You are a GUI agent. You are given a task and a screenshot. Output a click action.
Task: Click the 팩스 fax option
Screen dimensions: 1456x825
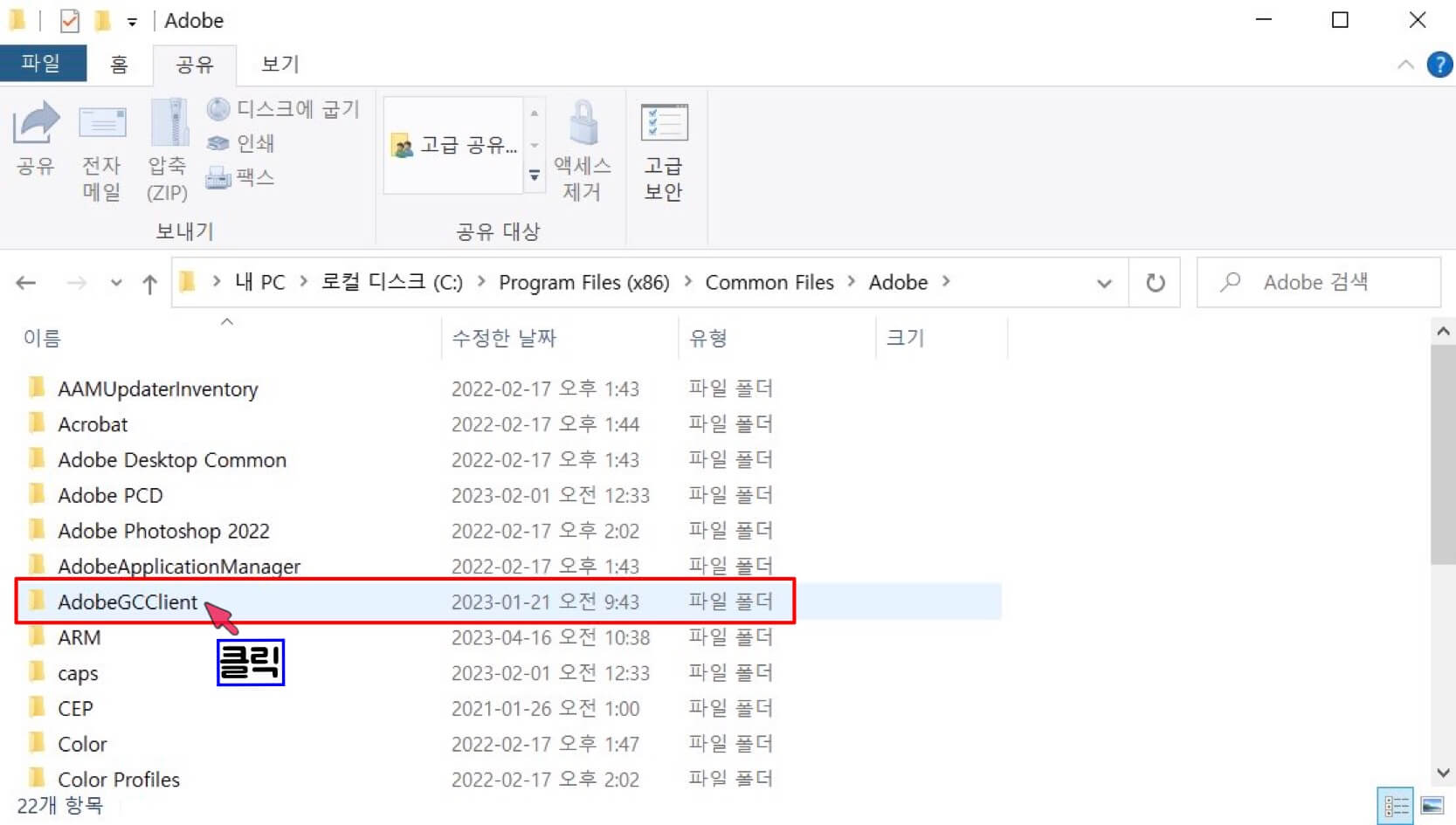coord(240,177)
